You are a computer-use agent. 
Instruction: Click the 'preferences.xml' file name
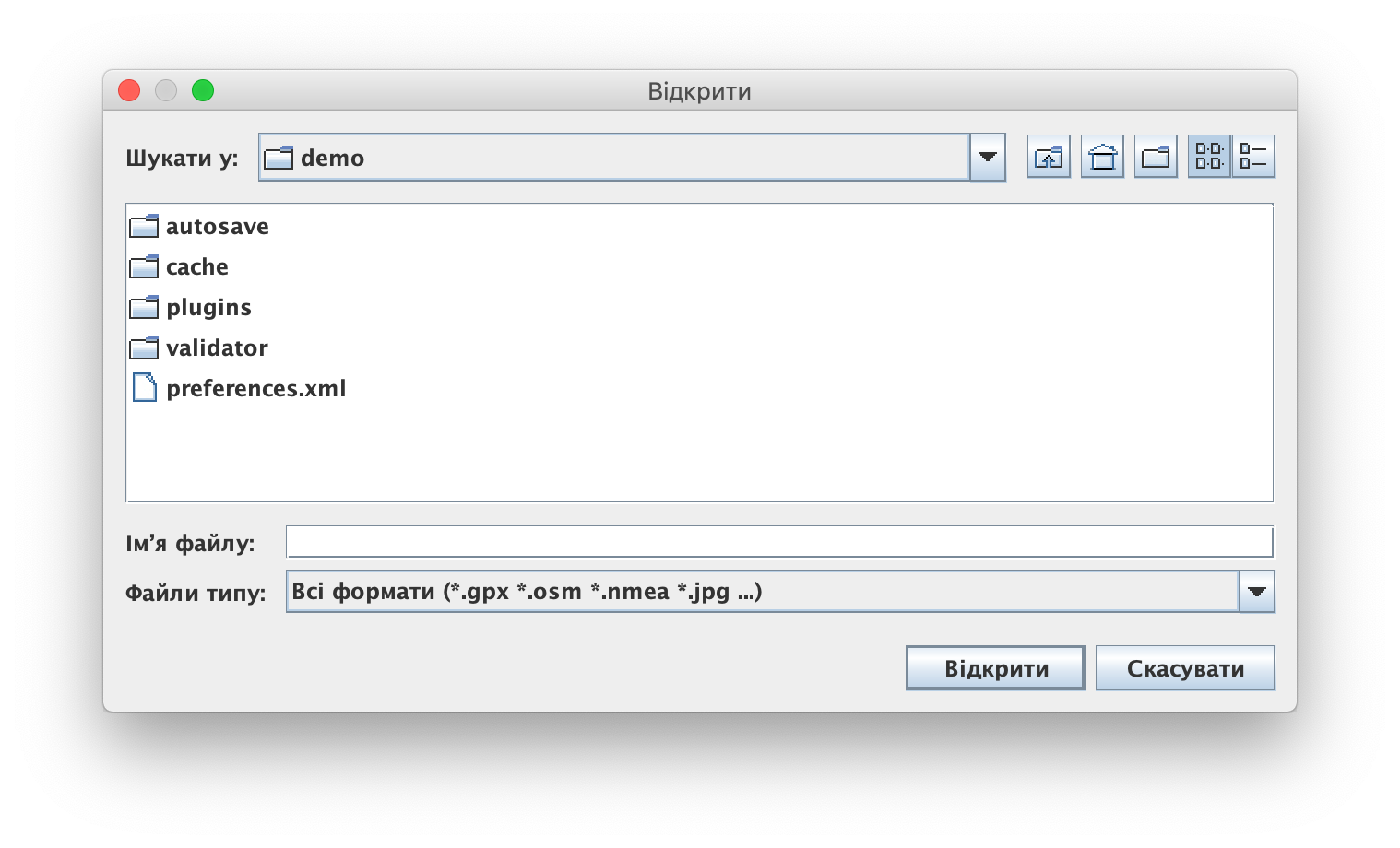pyautogui.click(x=256, y=389)
